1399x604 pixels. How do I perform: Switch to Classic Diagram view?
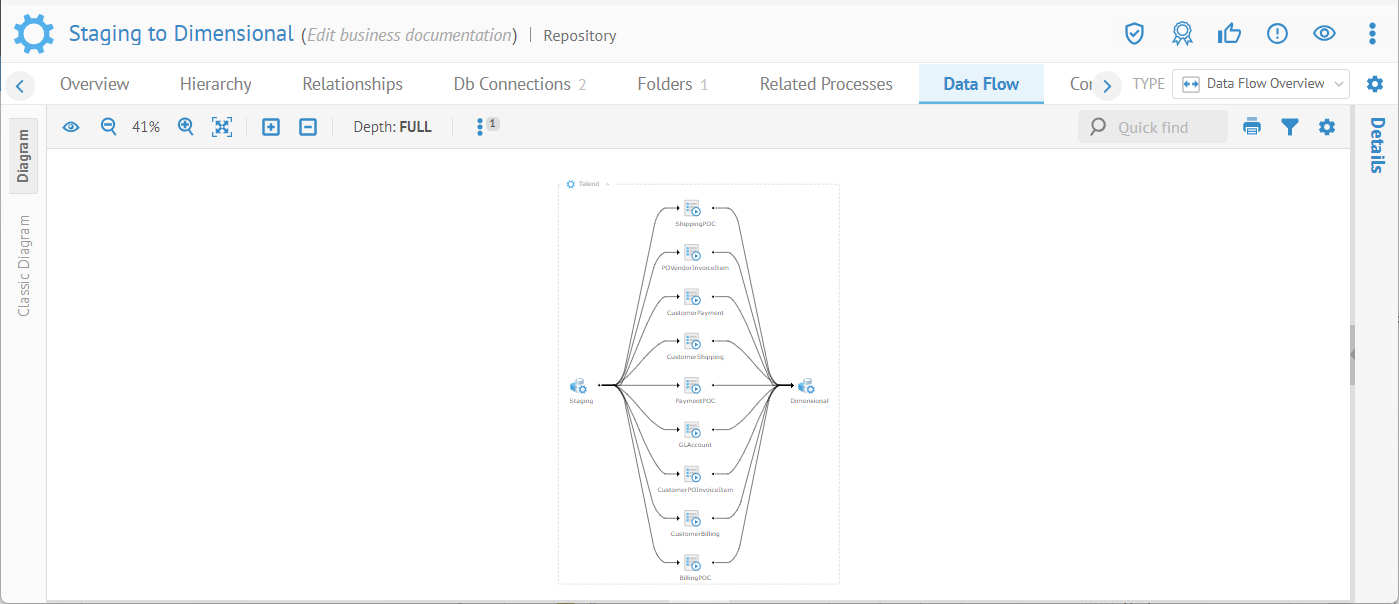[25, 265]
